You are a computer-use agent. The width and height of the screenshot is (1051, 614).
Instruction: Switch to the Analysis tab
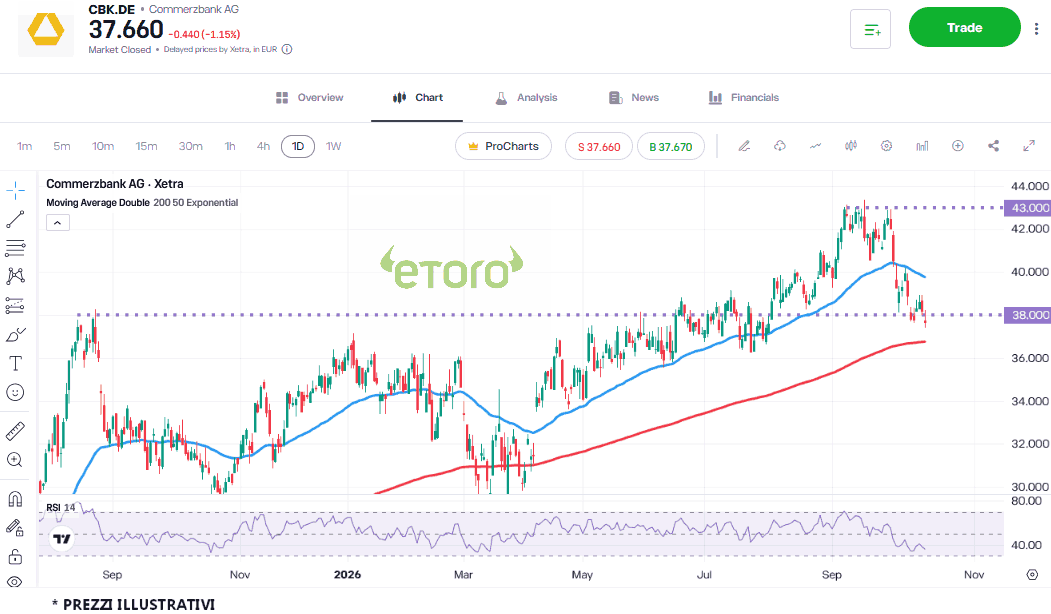[526, 98]
